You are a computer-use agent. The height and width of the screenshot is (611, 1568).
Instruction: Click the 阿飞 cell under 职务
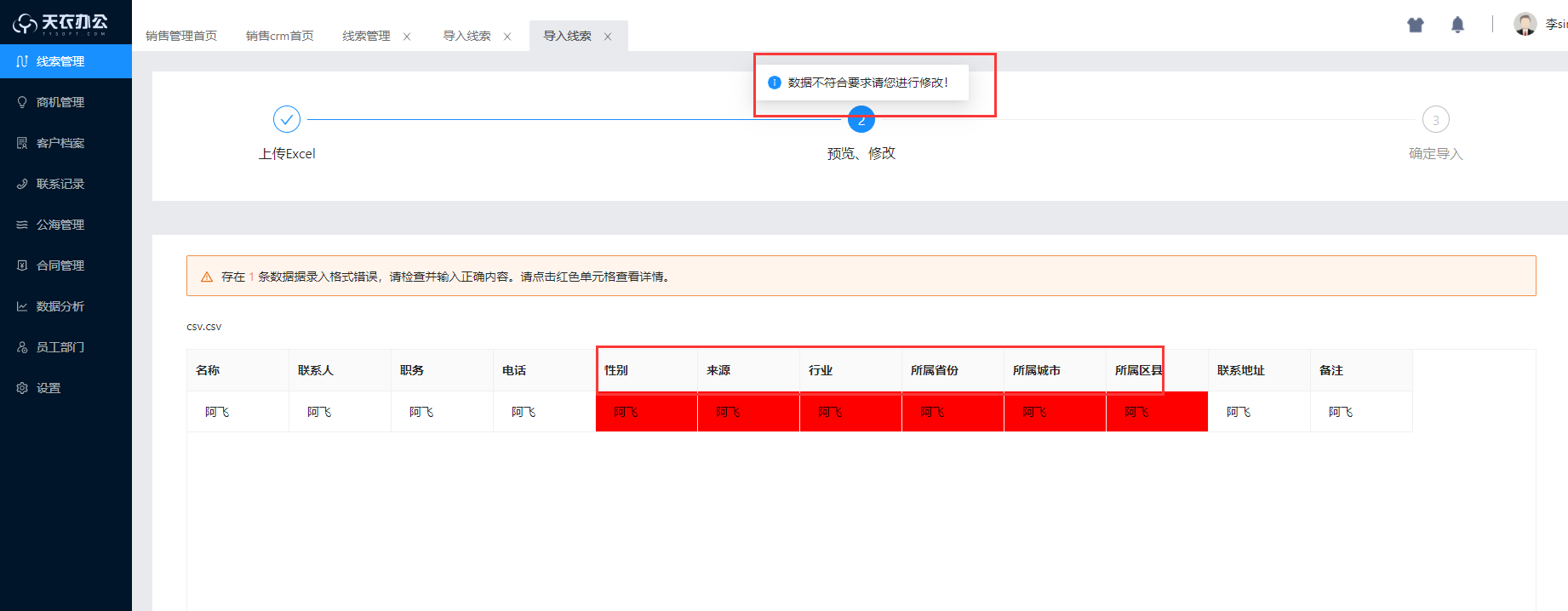tap(443, 412)
